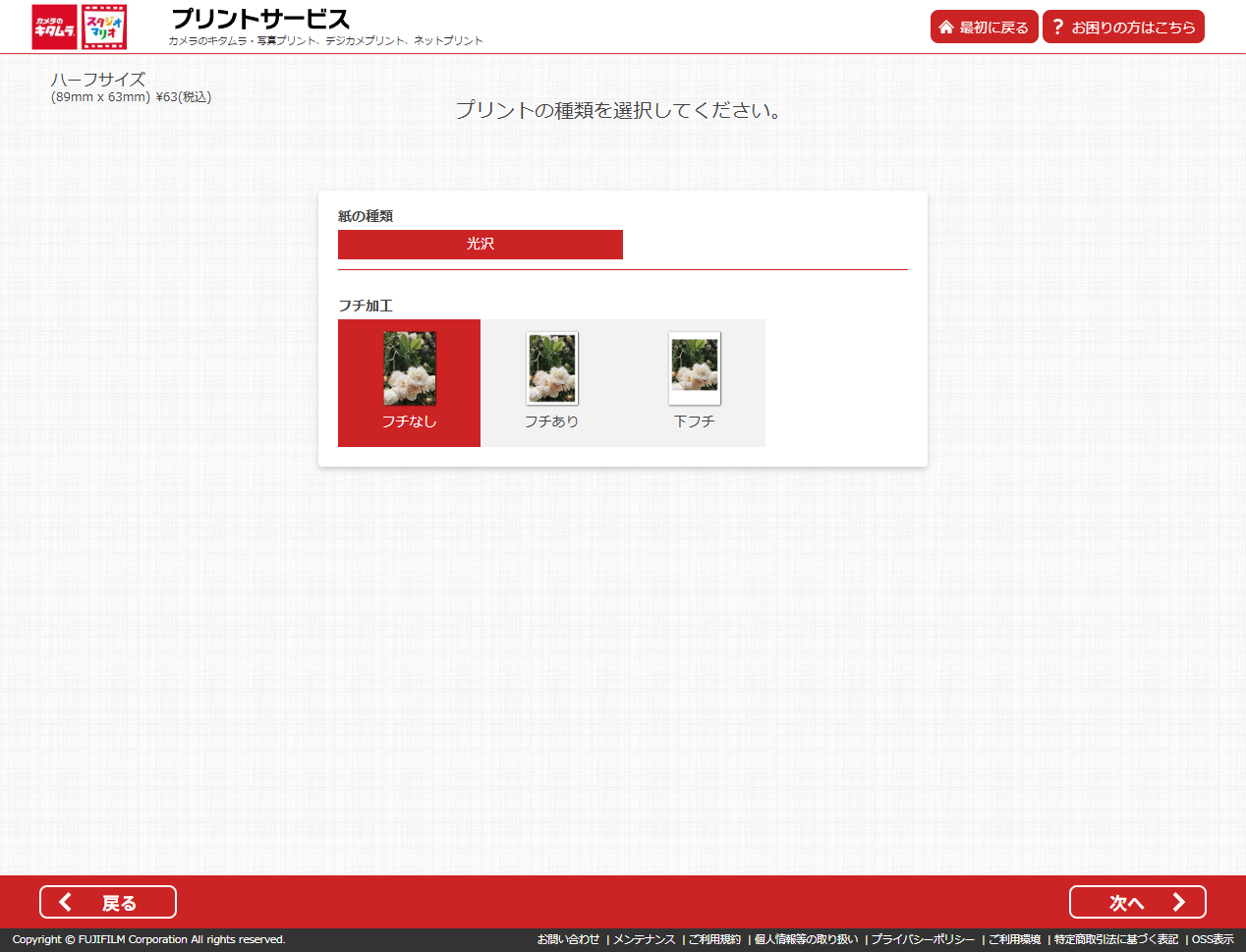Open the プライバシーポリシー link
The image size is (1246, 952).
click(x=923, y=939)
